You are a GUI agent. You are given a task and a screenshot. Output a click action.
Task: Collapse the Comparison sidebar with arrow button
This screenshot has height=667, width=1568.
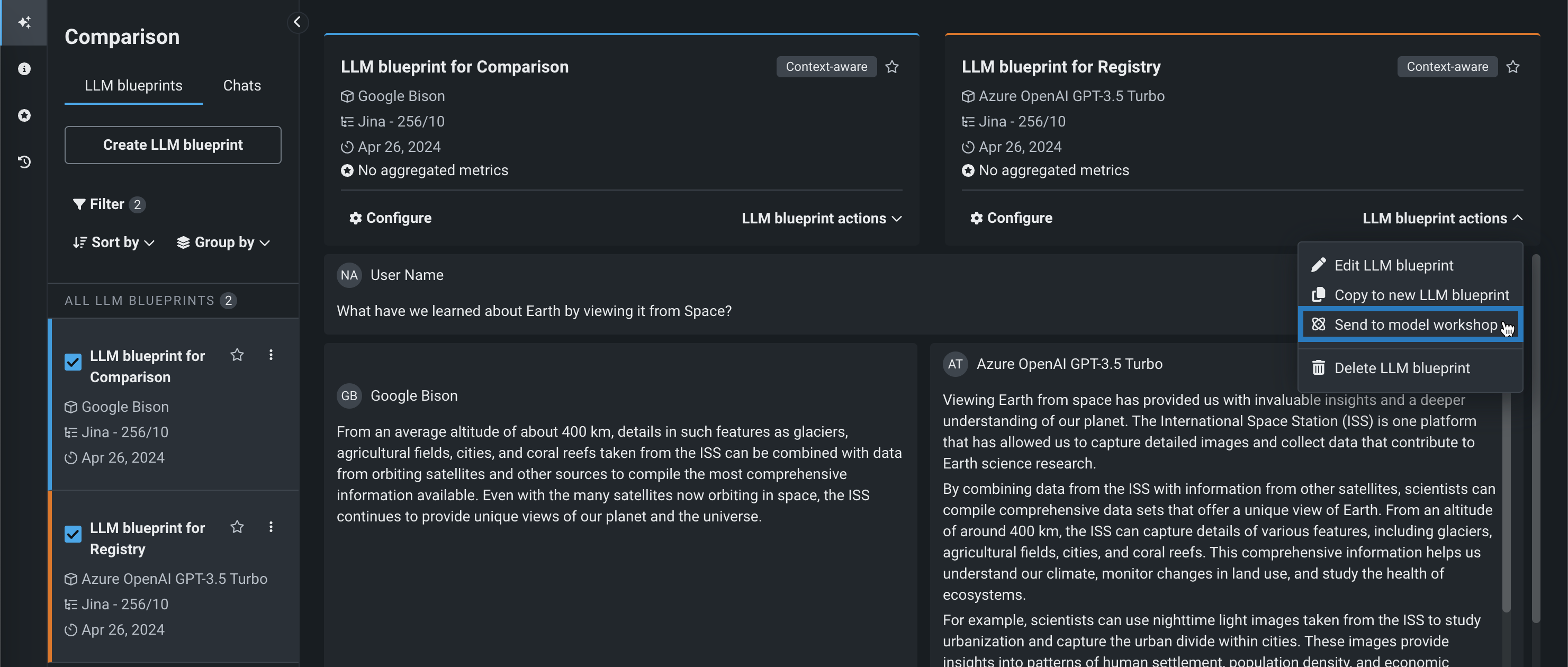(297, 23)
